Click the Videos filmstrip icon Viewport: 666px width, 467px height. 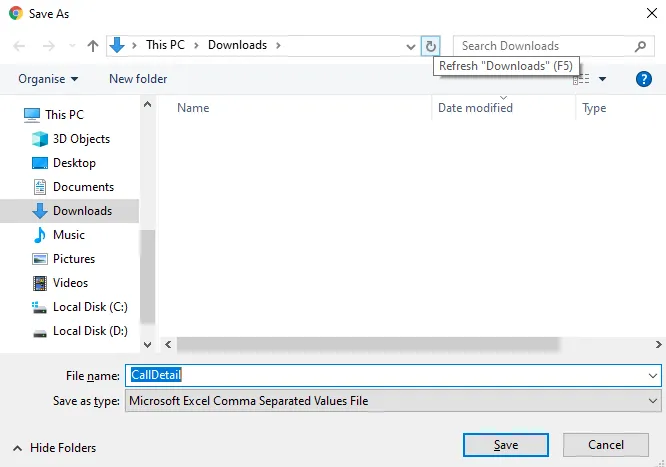[40, 283]
